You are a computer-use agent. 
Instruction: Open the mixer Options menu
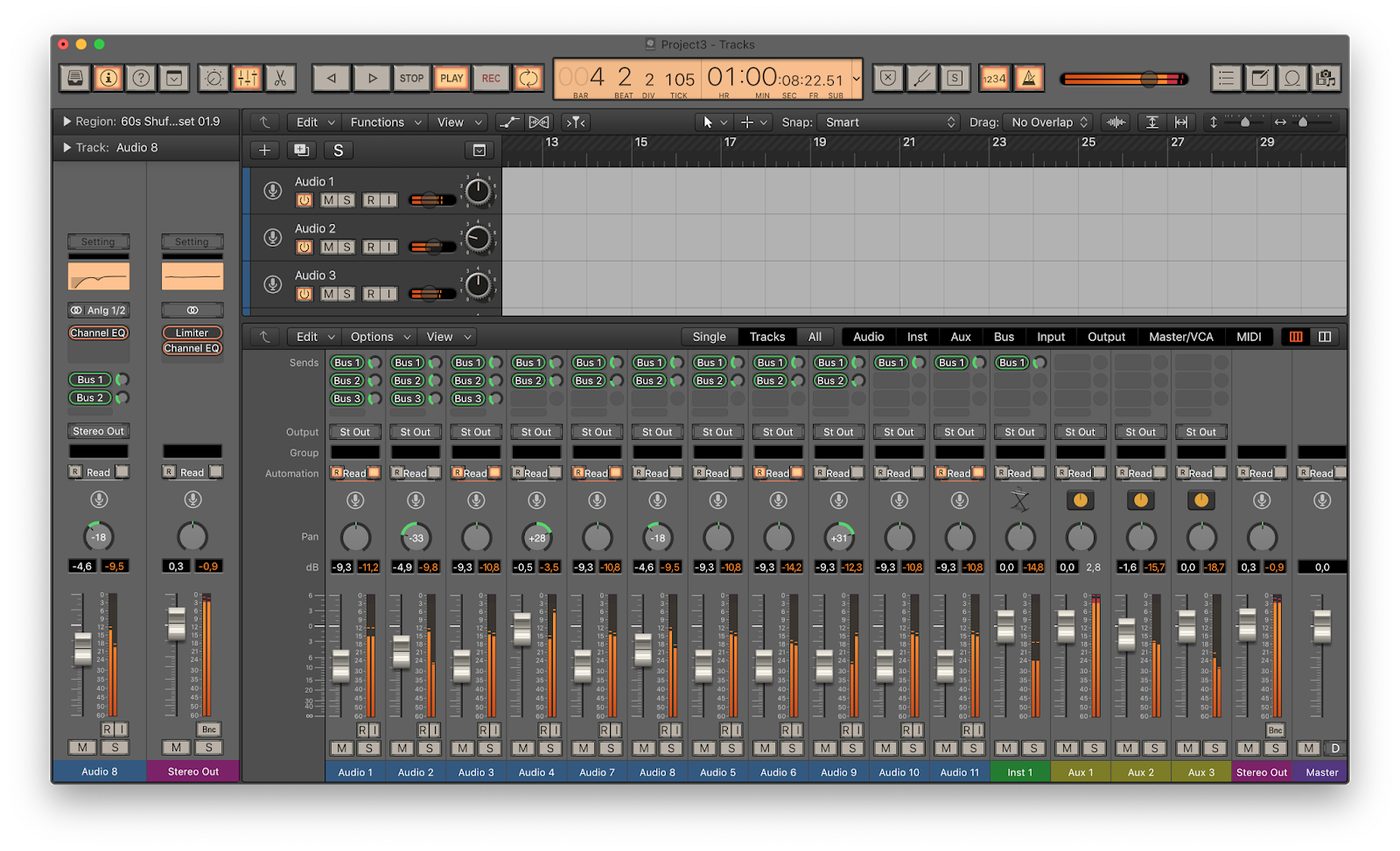[380, 337]
